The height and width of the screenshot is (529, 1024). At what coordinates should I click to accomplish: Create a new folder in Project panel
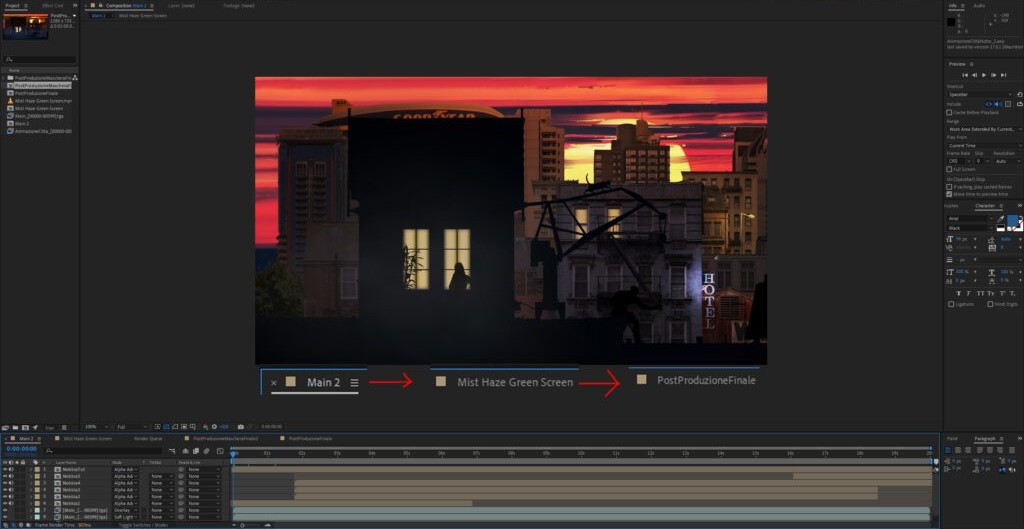coord(15,427)
